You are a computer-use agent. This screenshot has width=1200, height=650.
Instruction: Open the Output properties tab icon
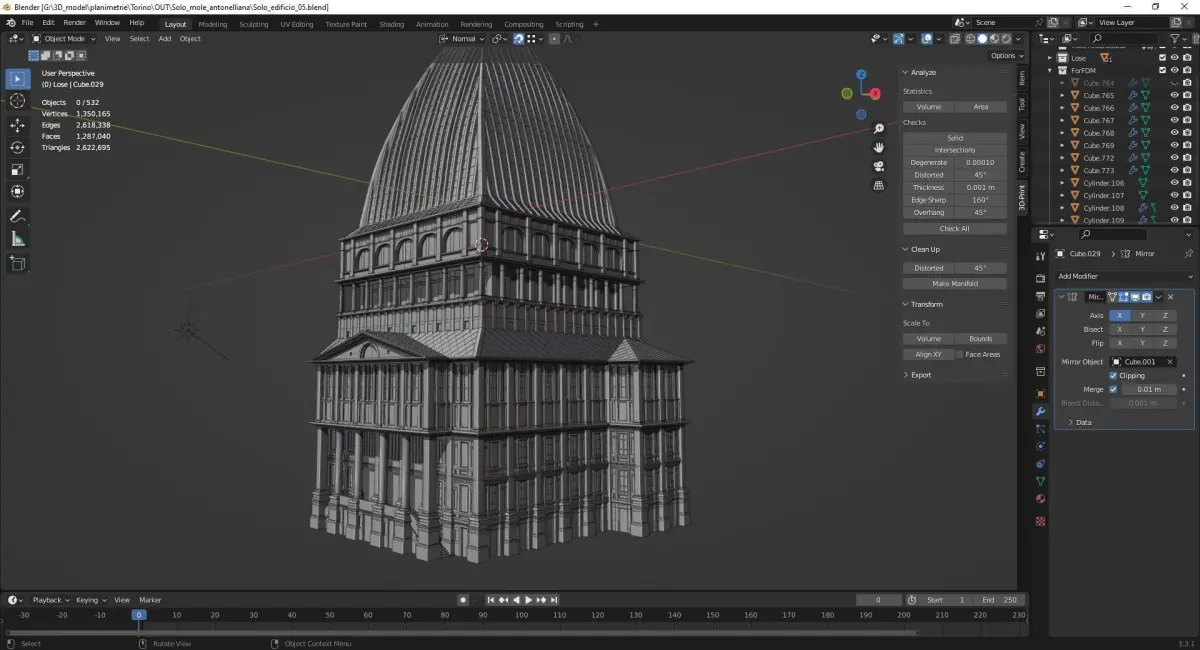(1040, 296)
